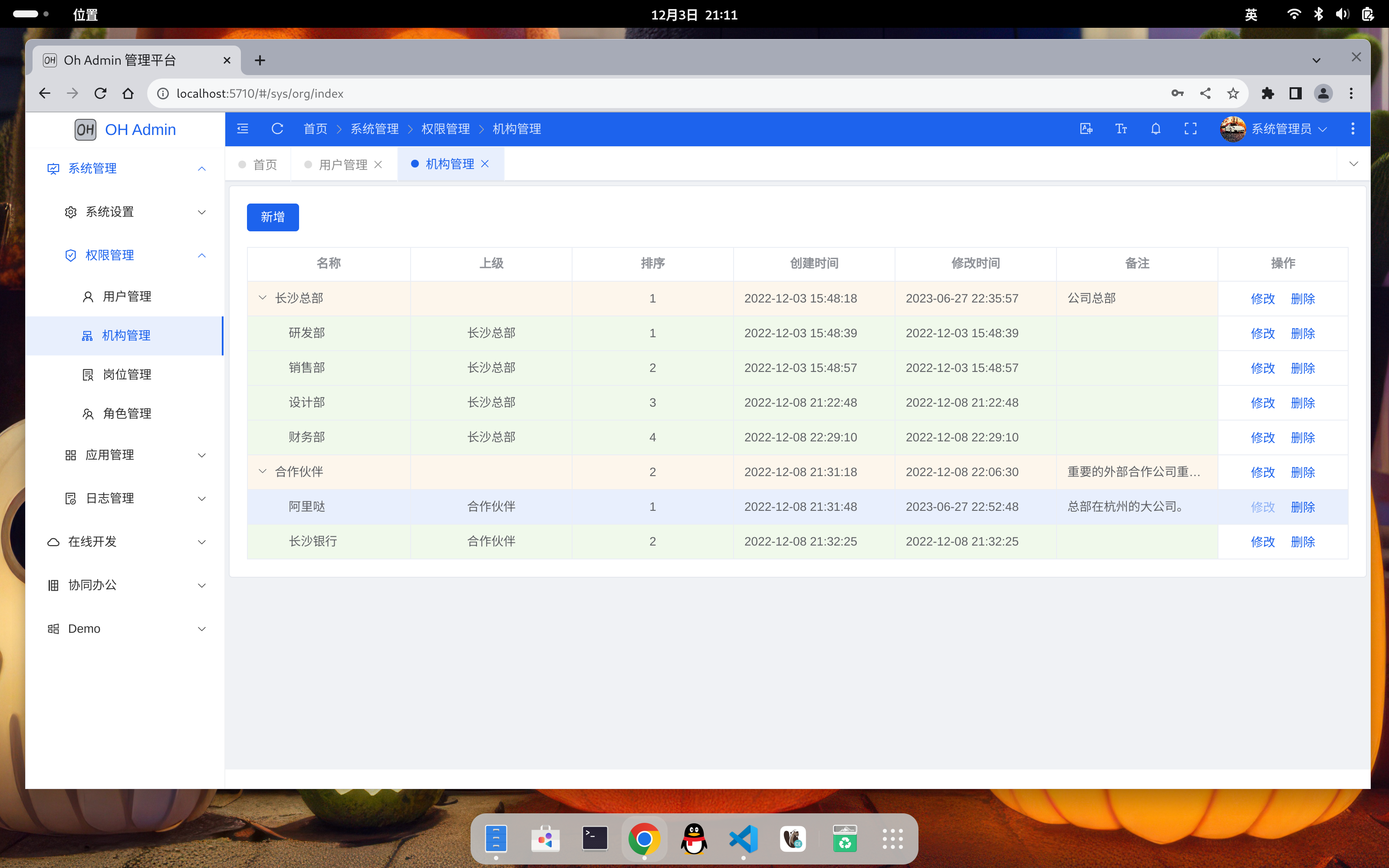
Task: Click 删除 for 长沙银行
Action: click(1303, 541)
